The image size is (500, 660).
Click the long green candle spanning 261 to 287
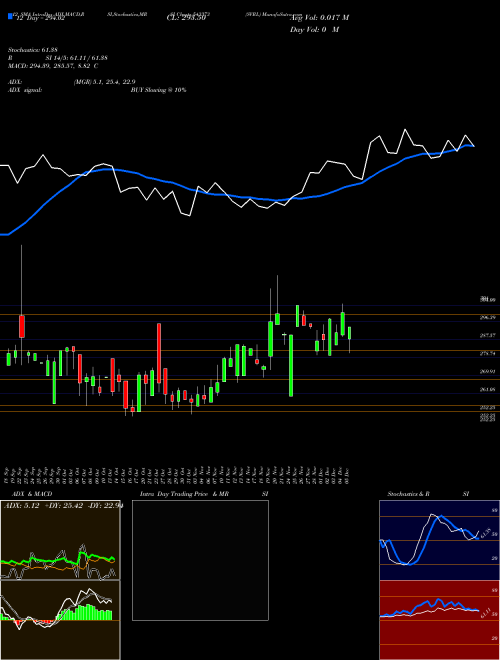point(291,365)
